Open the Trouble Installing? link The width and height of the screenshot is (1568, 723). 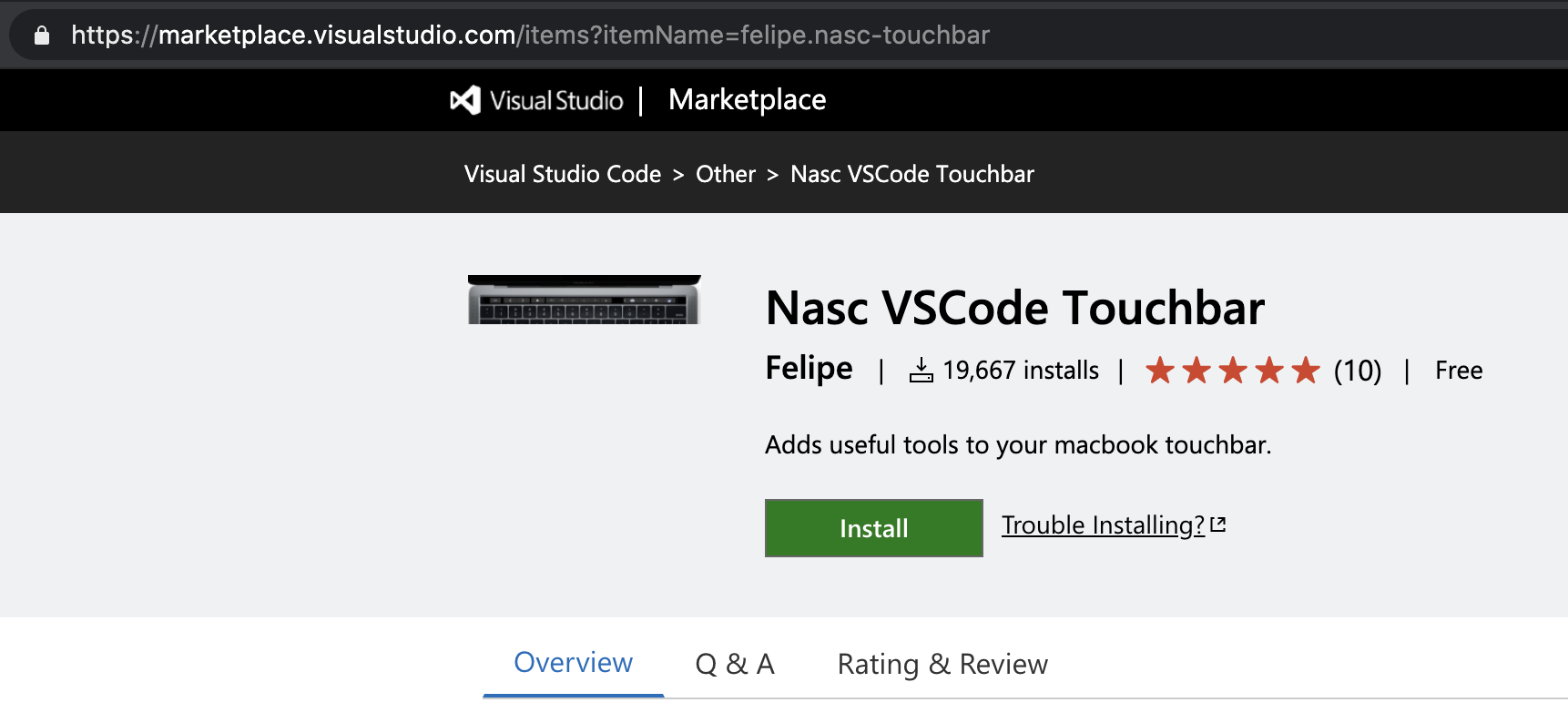coord(1103,525)
